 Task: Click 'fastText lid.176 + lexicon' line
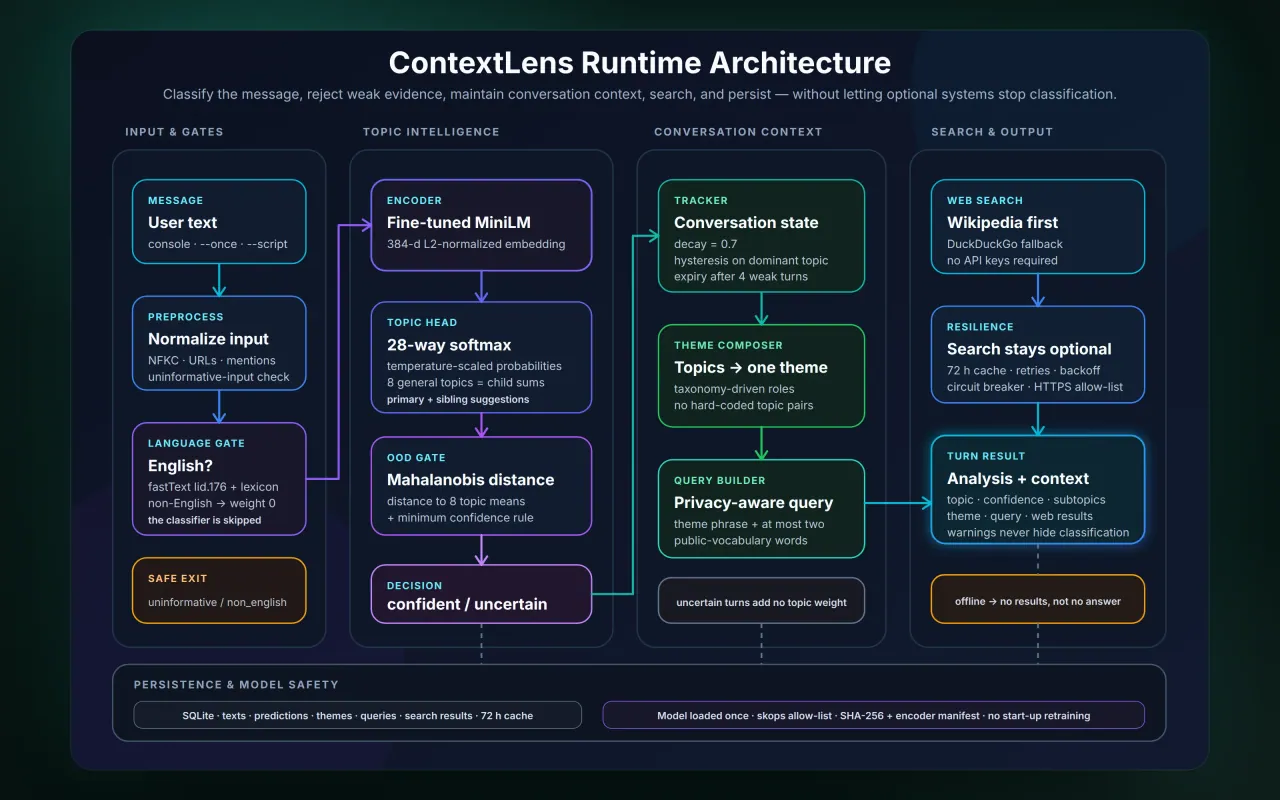215,486
